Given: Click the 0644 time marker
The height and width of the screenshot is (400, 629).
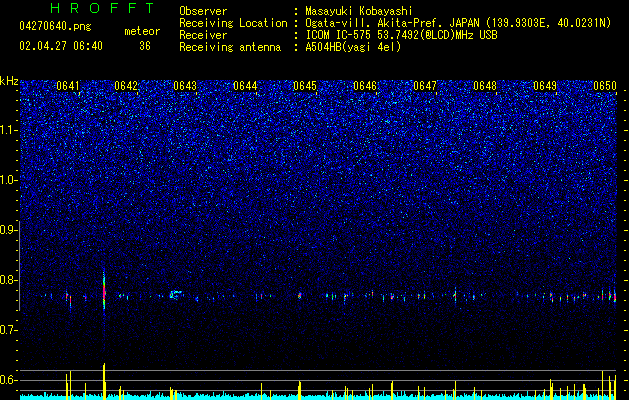Looking at the screenshot, I should 245,86.
